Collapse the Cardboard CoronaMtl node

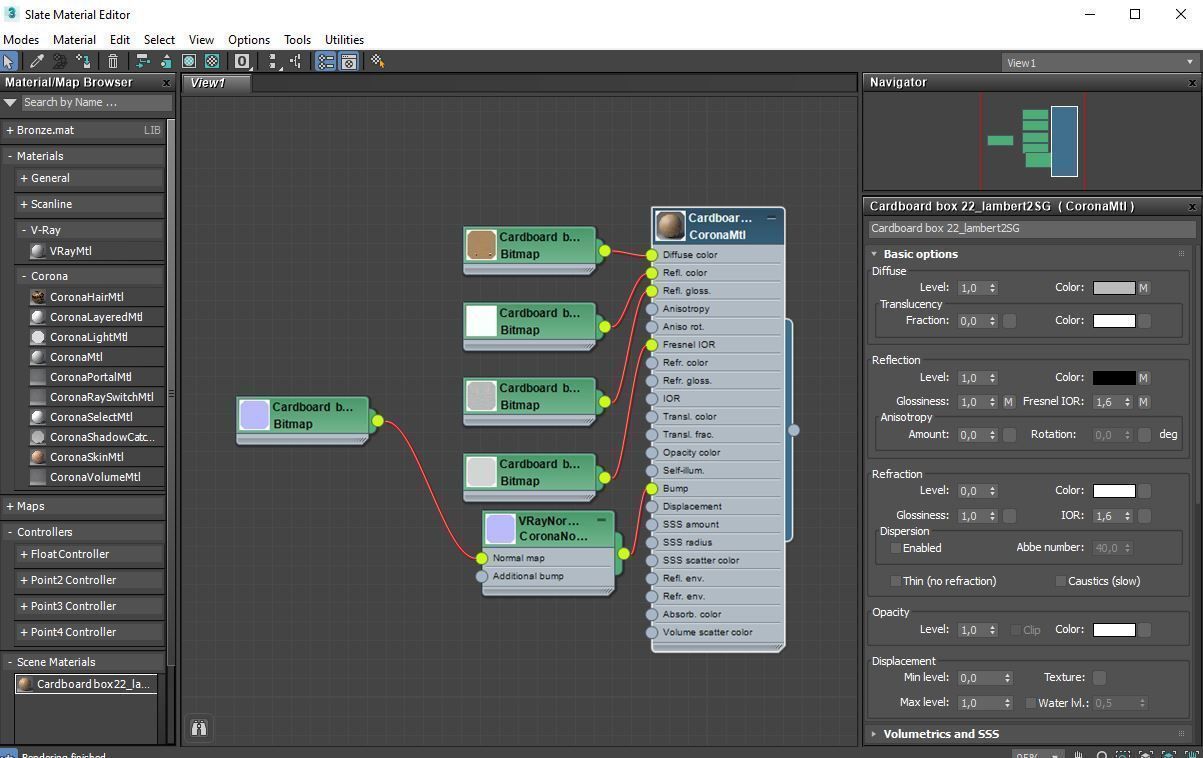click(771, 218)
